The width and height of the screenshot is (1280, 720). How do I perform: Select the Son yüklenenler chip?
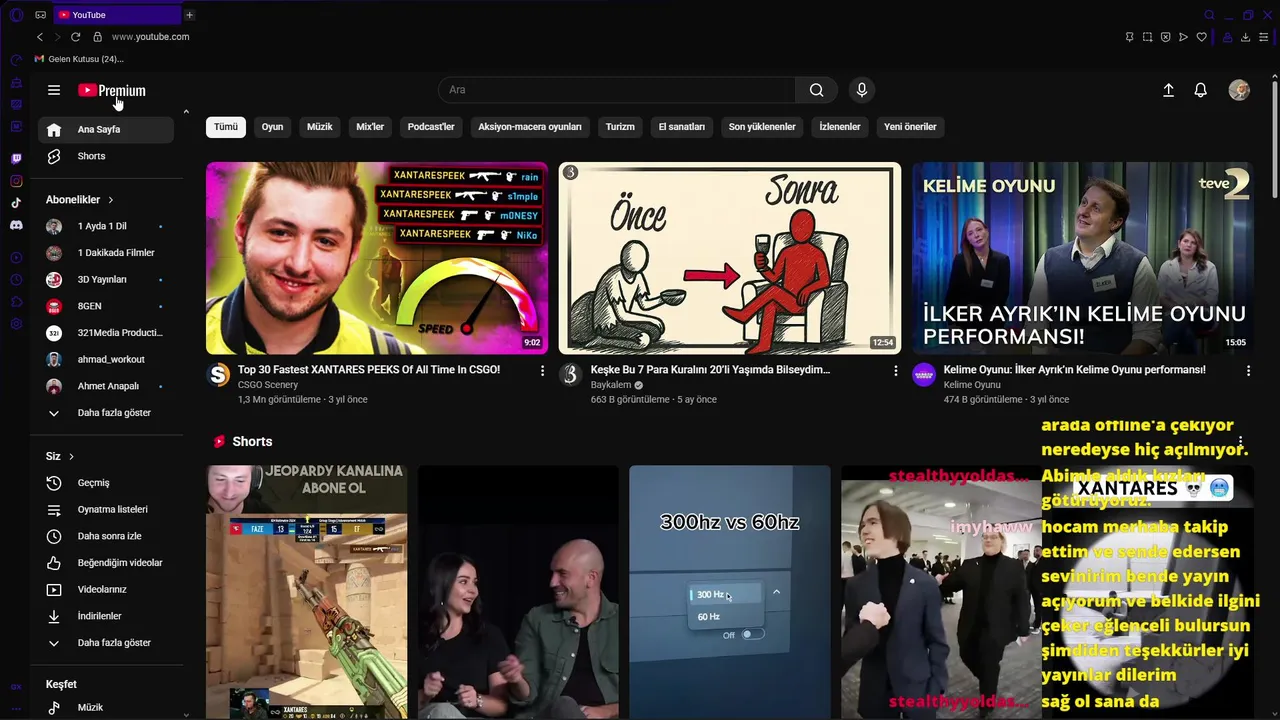click(762, 127)
